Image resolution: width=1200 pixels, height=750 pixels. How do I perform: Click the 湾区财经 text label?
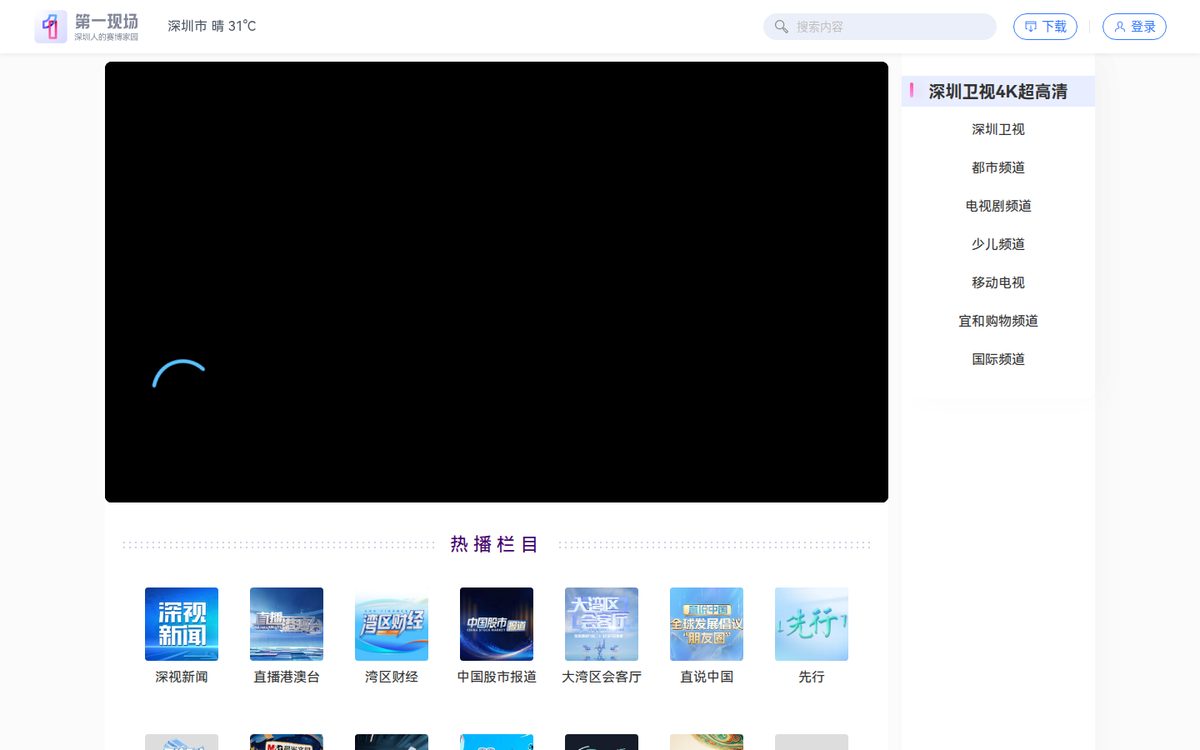tap(391, 677)
